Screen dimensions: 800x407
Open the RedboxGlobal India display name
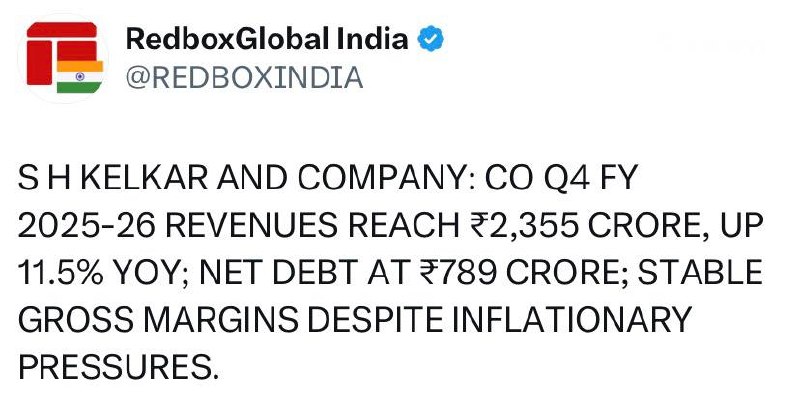coord(267,40)
